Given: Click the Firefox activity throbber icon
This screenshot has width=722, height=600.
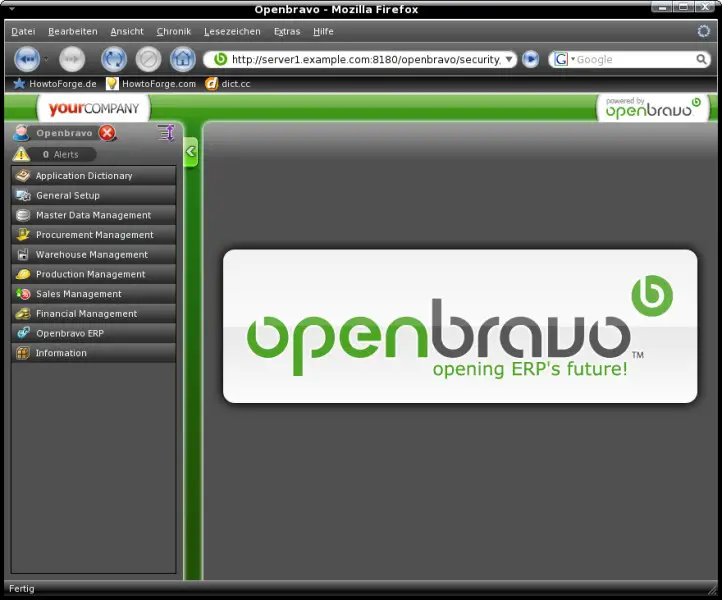Looking at the screenshot, I should click(x=704, y=31).
